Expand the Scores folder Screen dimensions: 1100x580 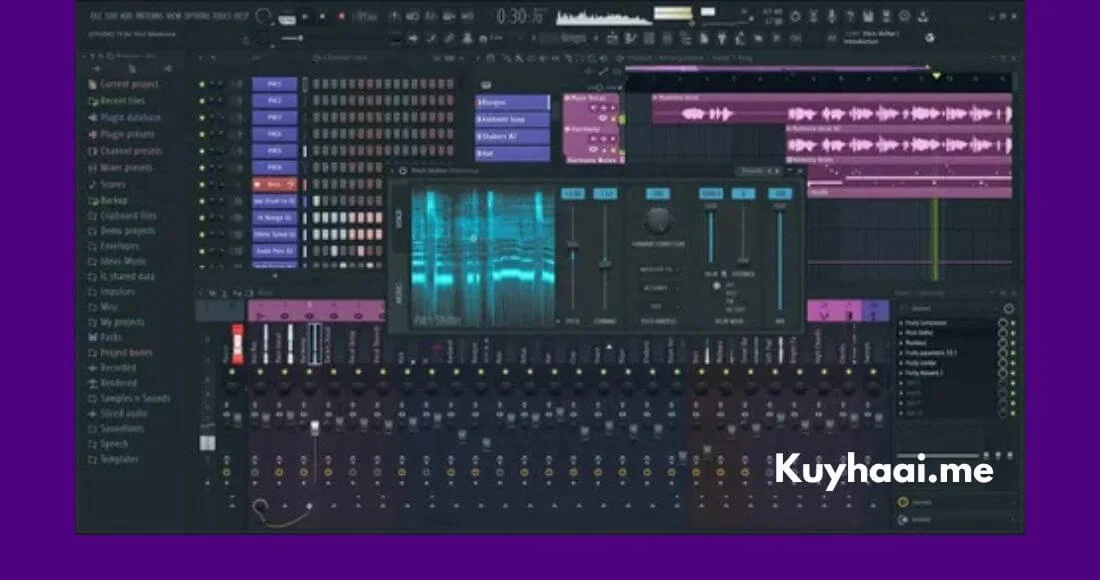107,184
